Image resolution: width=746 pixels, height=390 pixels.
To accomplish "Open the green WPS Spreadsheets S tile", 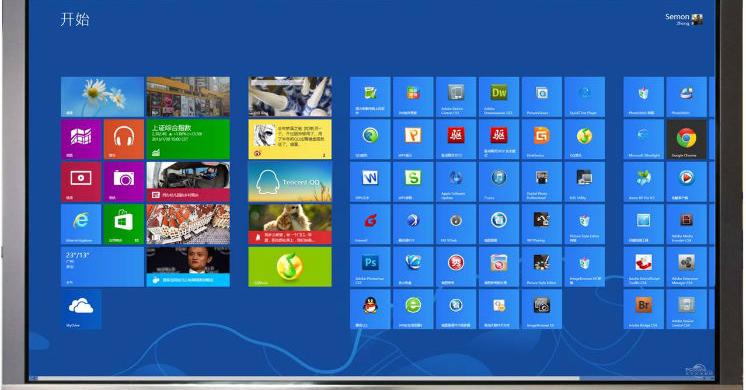I will pos(413,182).
